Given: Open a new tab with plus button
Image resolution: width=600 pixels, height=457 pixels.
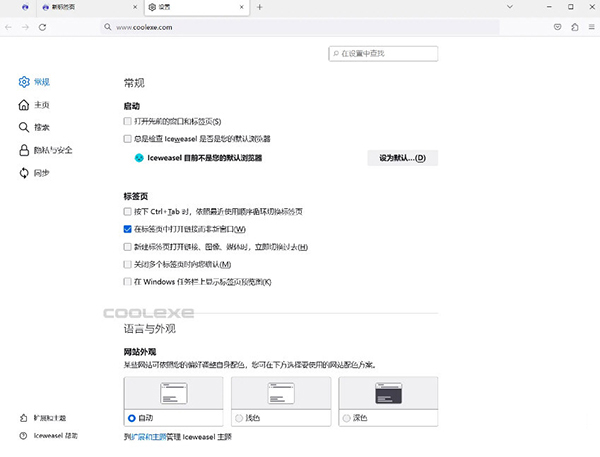Looking at the screenshot, I should coord(260,7).
